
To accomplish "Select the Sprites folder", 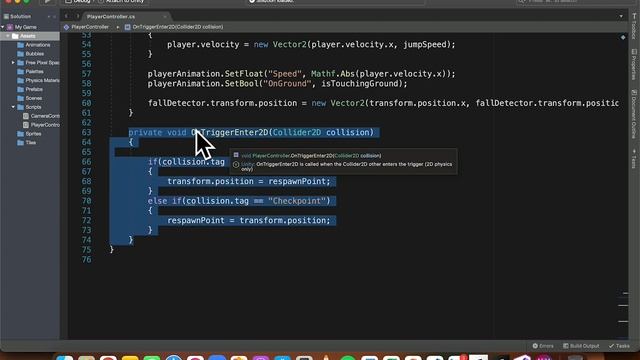I will 29,134.
